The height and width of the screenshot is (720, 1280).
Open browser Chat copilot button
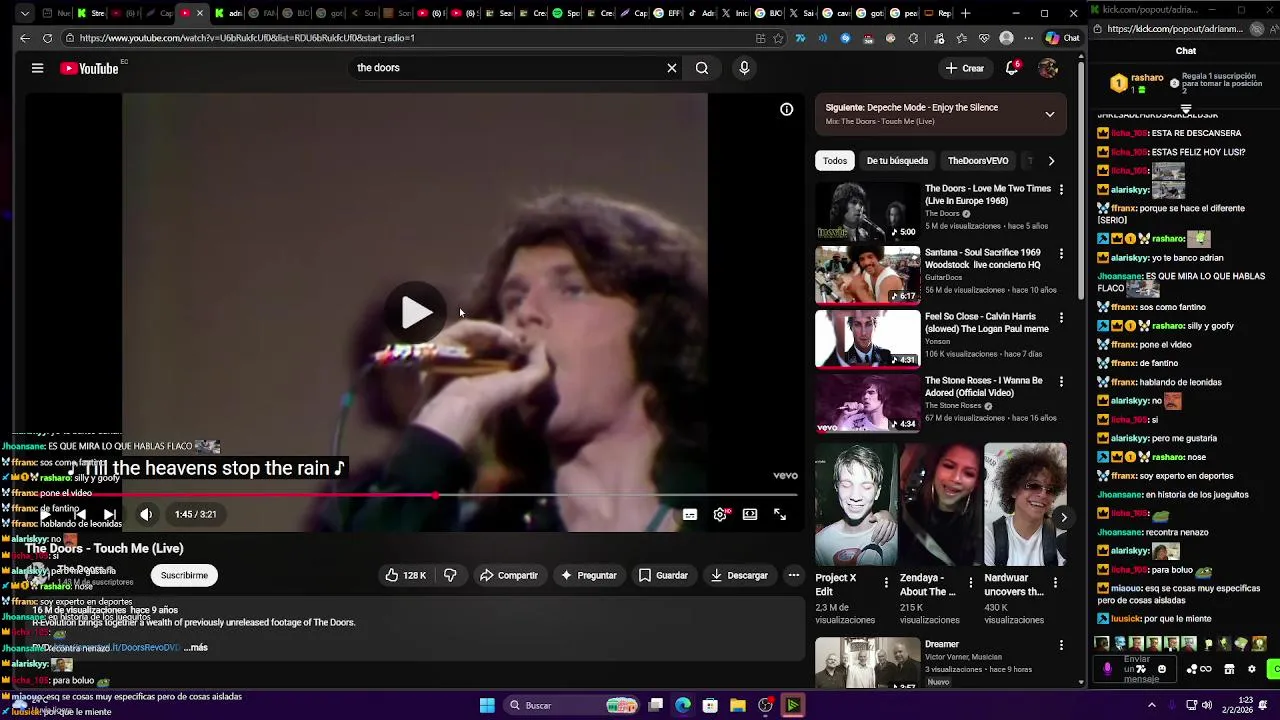1062,38
